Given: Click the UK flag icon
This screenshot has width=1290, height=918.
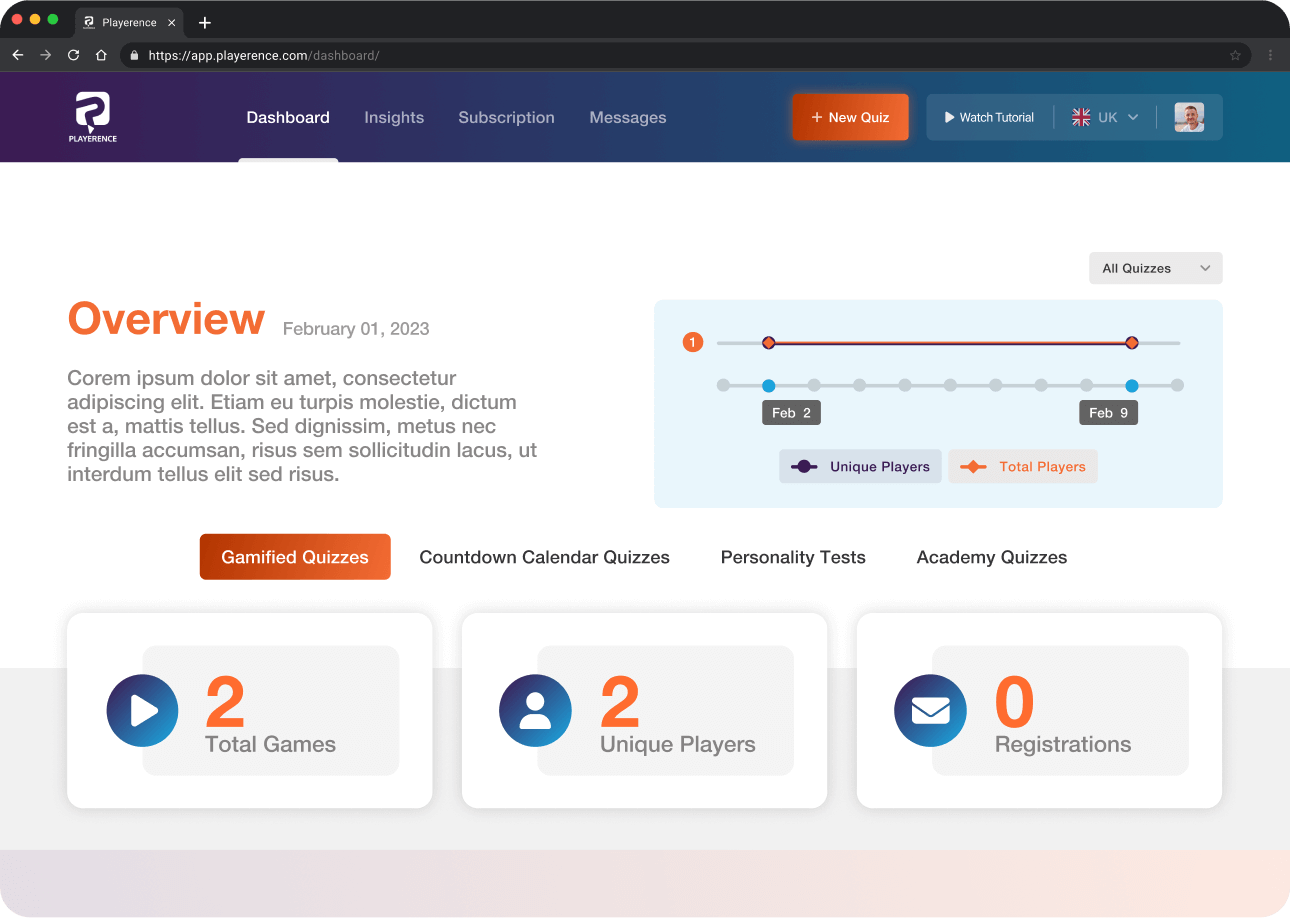Looking at the screenshot, I should (1081, 117).
